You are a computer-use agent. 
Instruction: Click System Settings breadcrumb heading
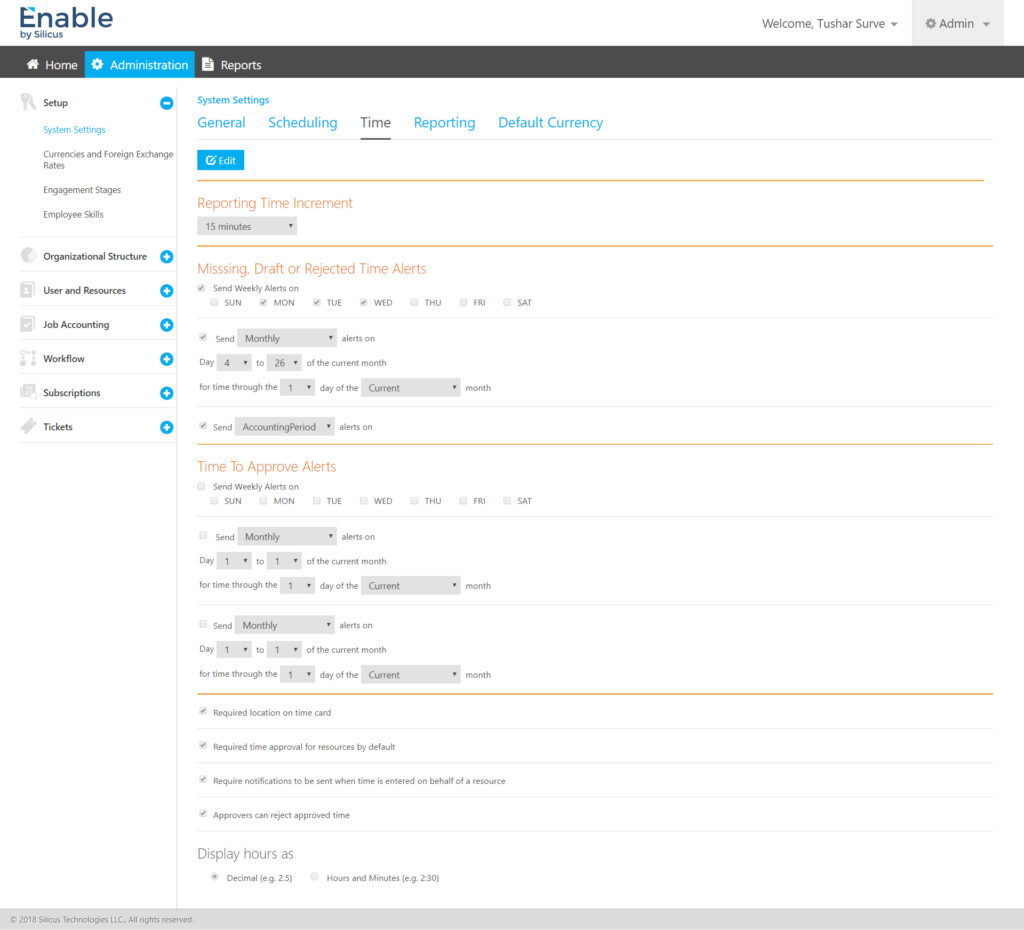click(x=233, y=100)
